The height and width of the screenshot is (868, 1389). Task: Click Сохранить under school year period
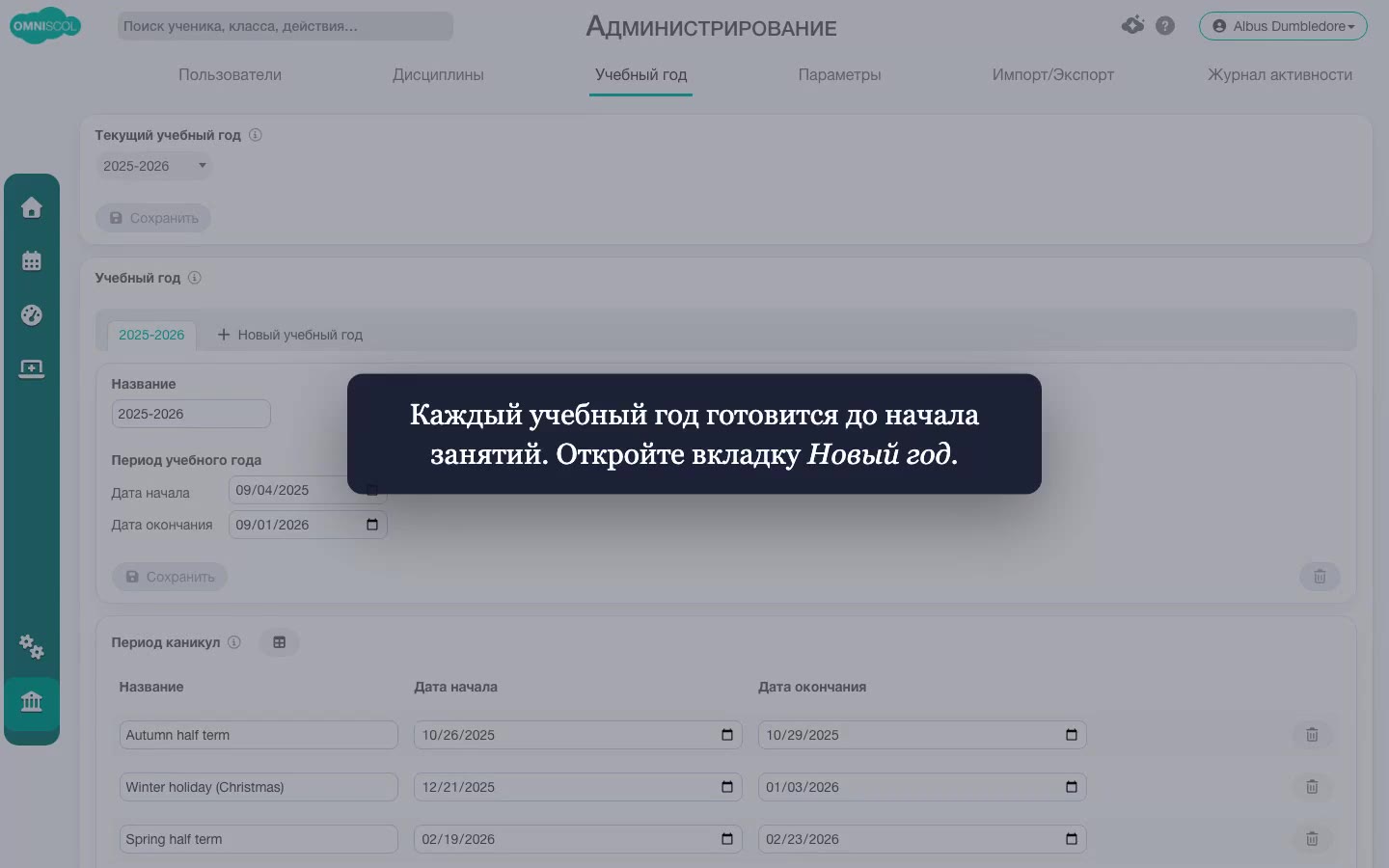click(x=170, y=577)
